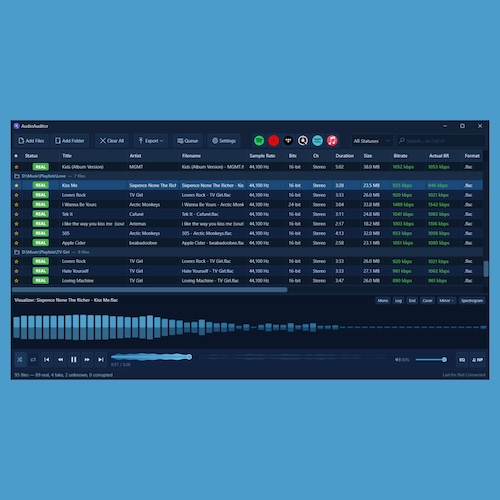Toggle Mono visualizer mode
Viewport: 500px width, 500px height.
point(383,301)
